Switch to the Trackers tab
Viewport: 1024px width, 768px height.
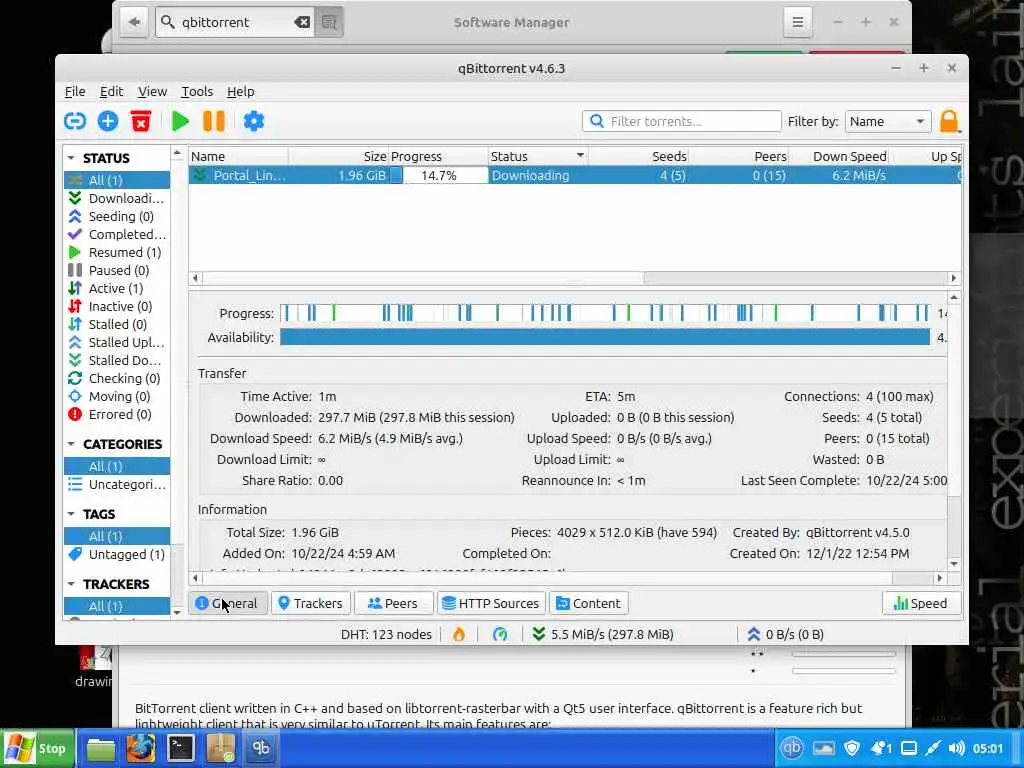point(310,603)
